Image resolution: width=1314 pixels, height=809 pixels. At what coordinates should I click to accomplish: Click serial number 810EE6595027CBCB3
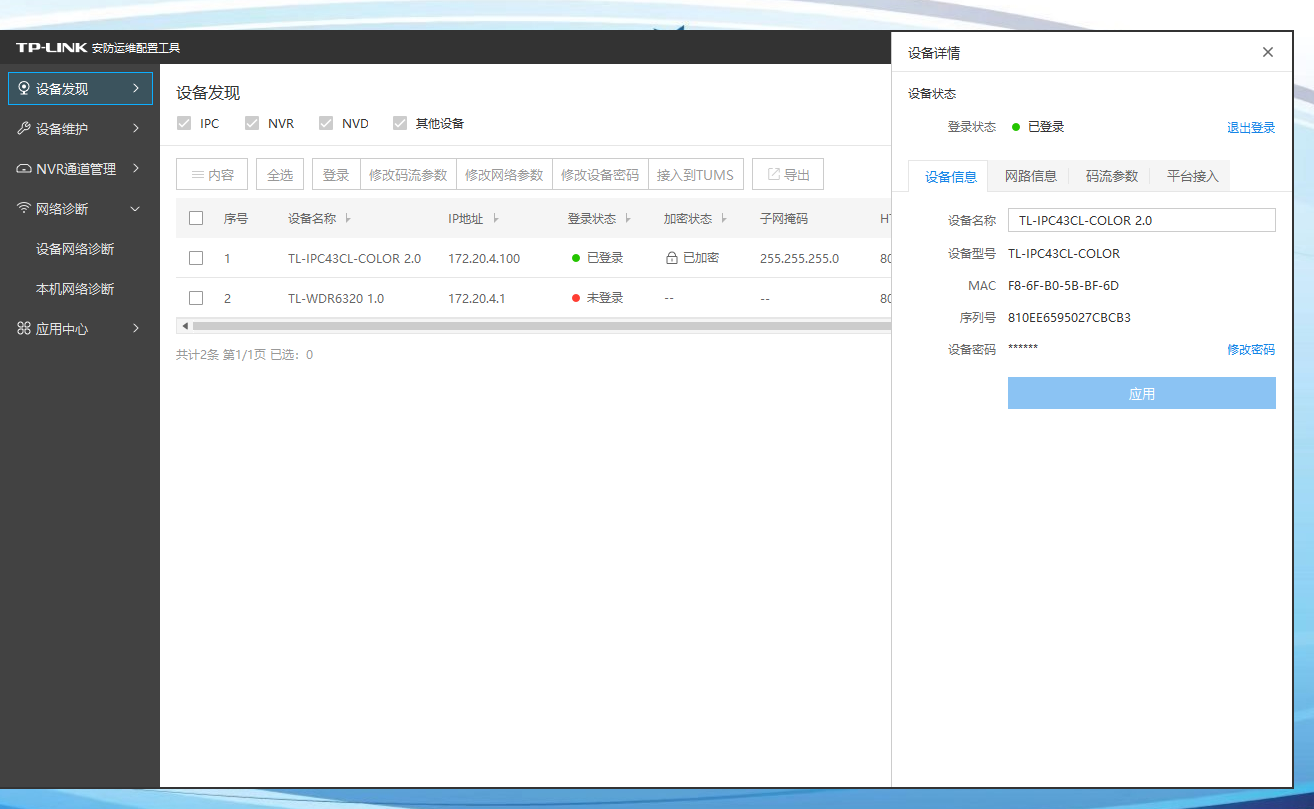tap(1069, 317)
